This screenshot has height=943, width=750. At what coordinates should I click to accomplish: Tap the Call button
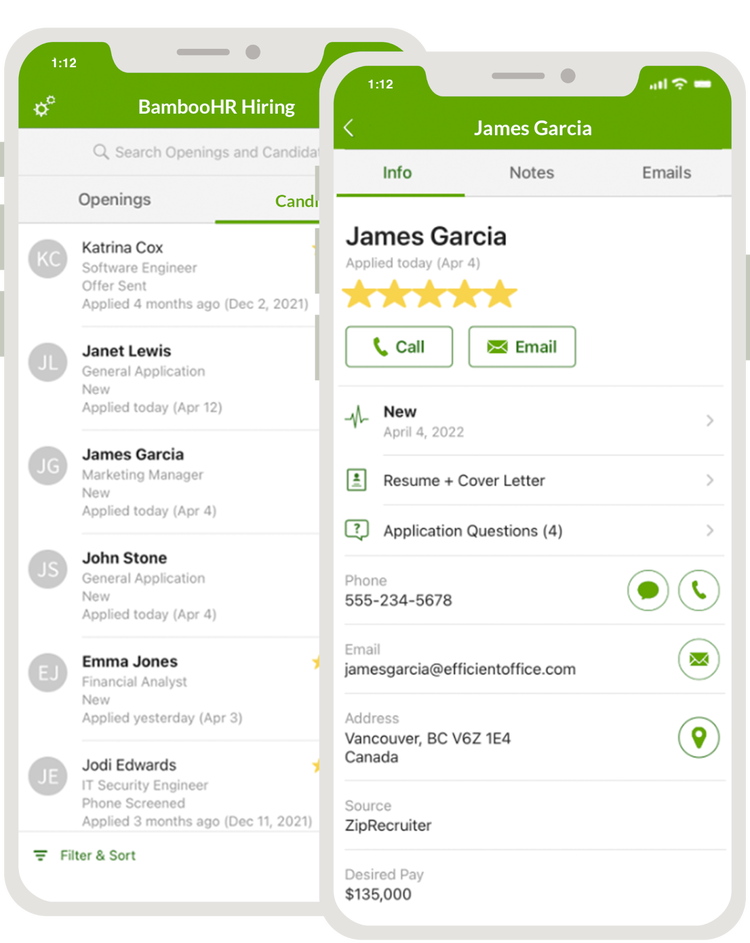[x=399, y=346]
